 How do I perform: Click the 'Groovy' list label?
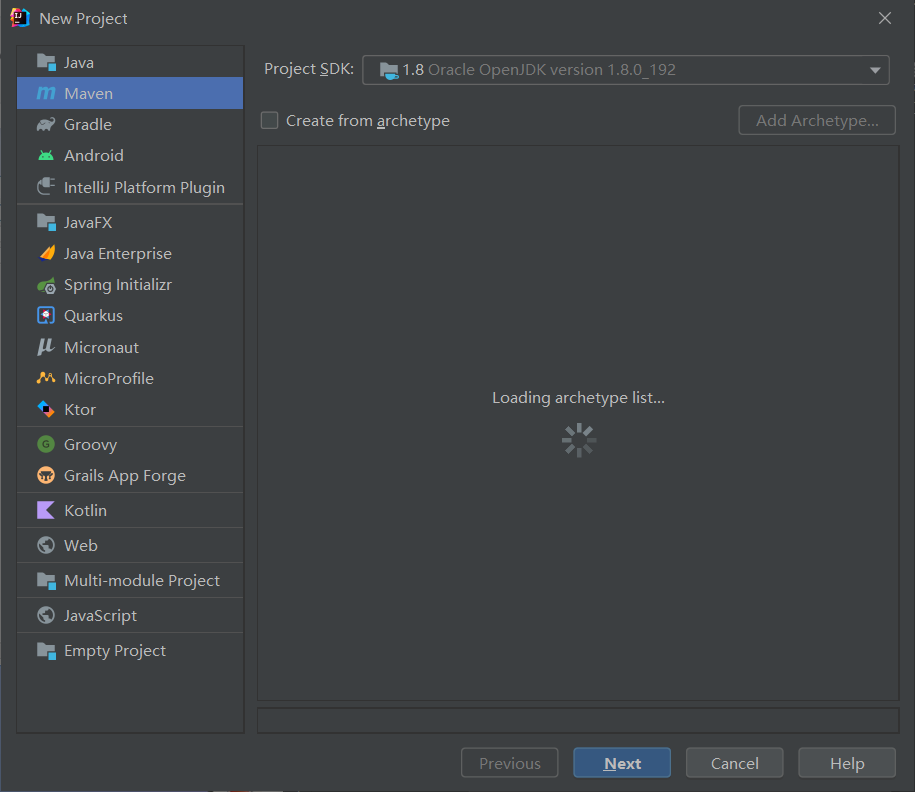[90, 445]
